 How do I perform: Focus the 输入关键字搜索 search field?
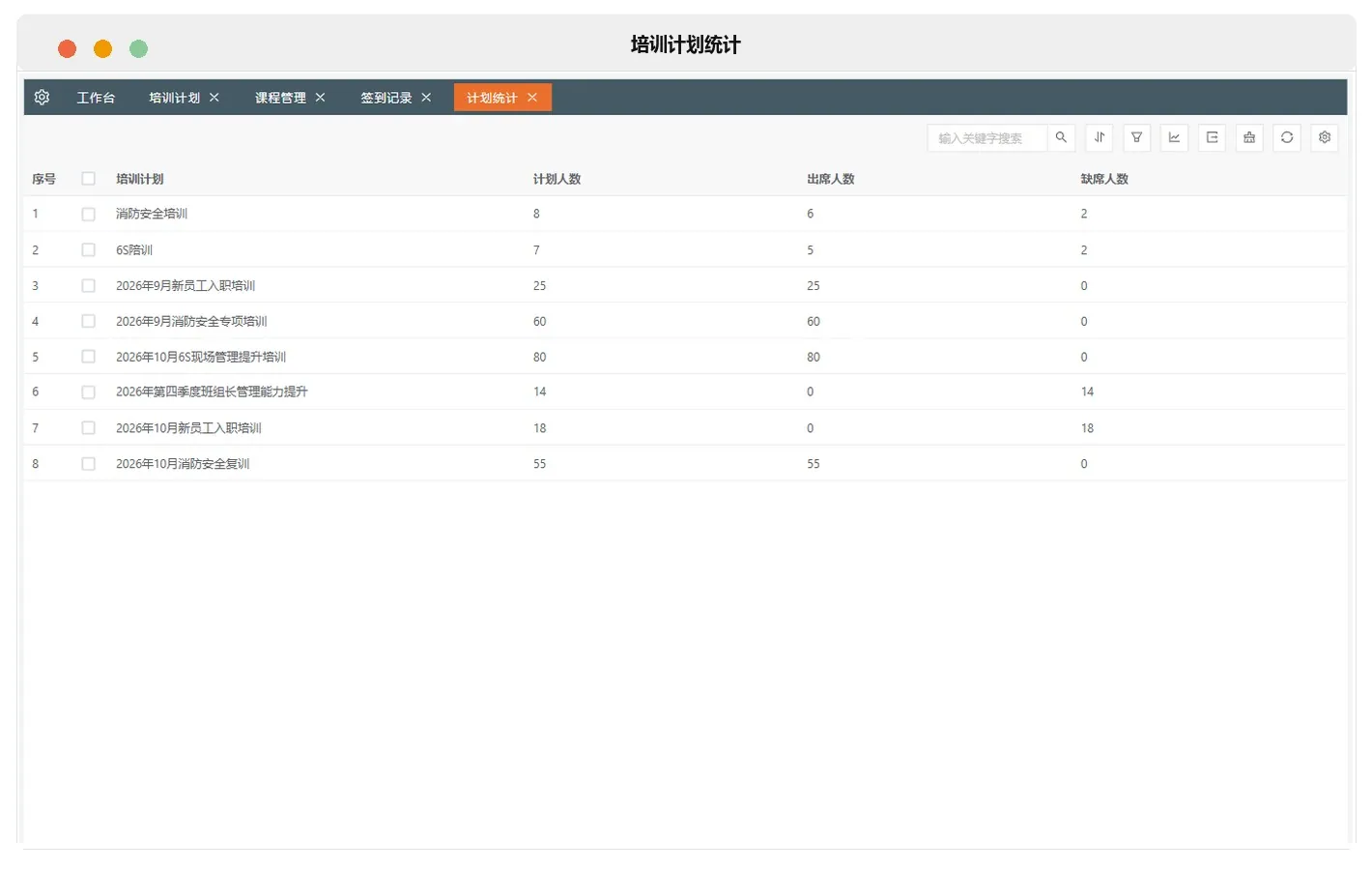tap(987, 137)
